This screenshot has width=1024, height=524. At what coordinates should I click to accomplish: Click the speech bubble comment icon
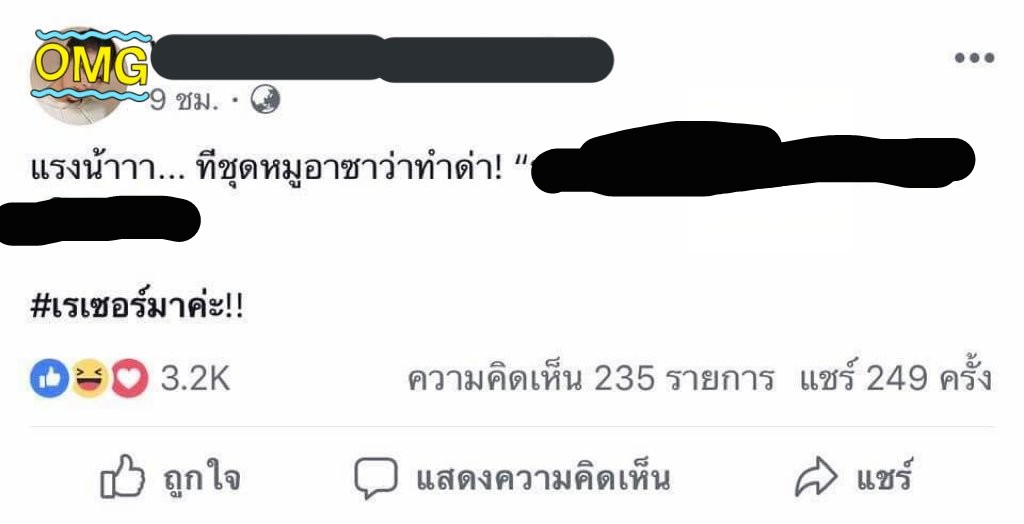tap(376, 478)
